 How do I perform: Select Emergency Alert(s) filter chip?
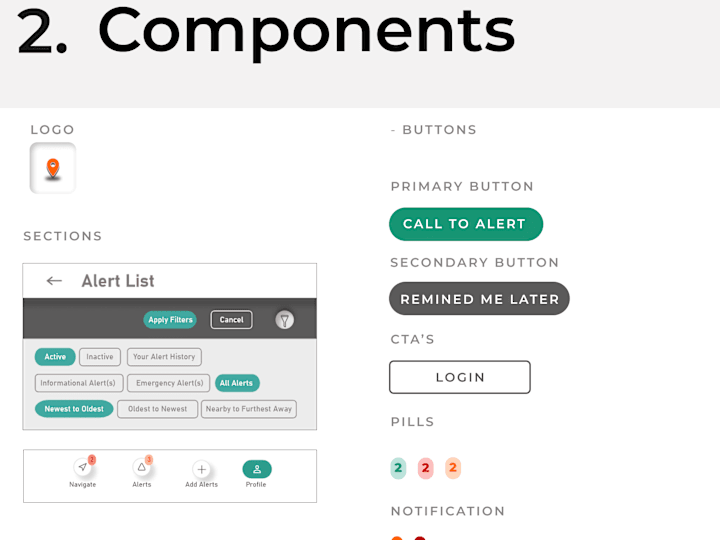[x=169, y=383]
